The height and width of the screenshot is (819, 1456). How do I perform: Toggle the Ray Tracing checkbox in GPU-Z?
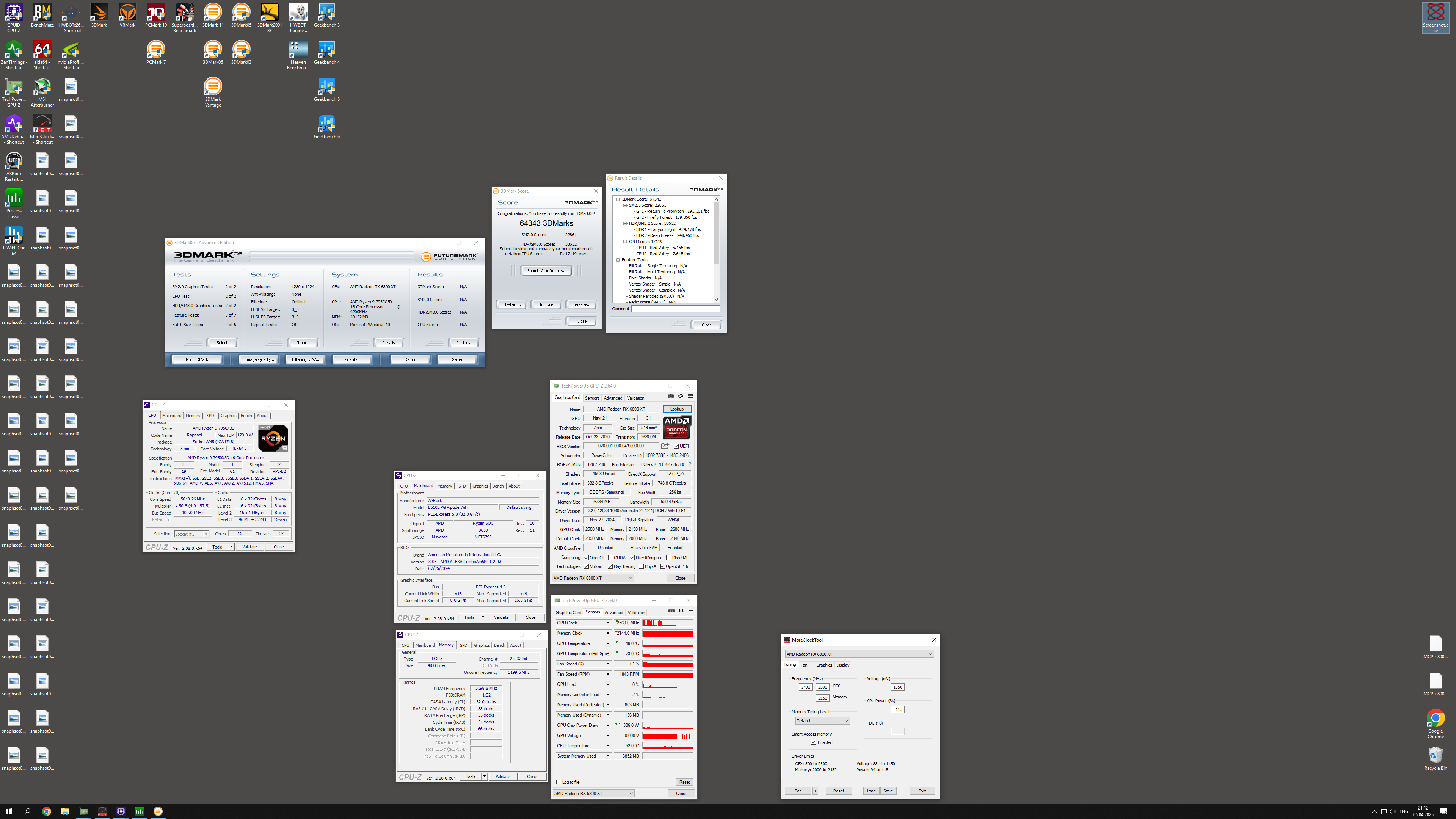[x=610, y=567]
